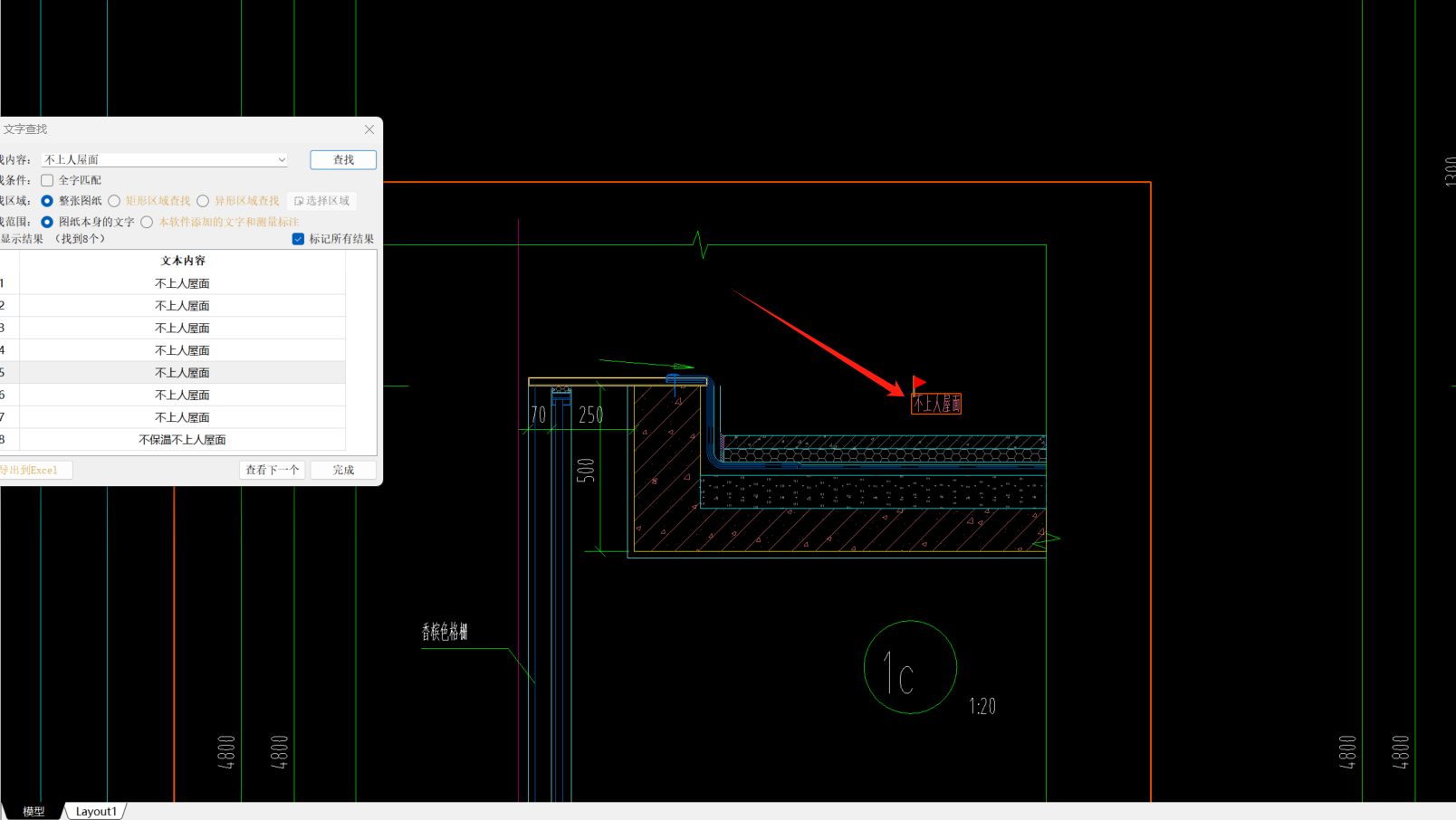Click the marked 不上人屋面 label in drawing
This screenshot has height=820, width=1456.
[x=936, y=404]
